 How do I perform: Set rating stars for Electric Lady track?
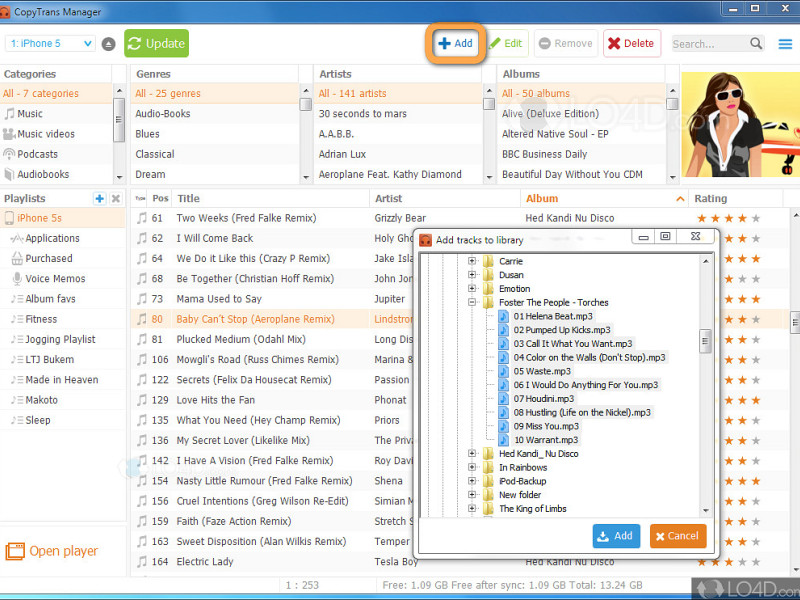[x=729, y=562]
